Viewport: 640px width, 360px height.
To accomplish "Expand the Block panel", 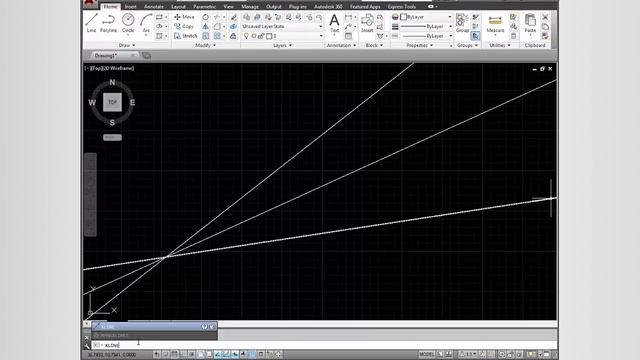I will pos(374,45).
